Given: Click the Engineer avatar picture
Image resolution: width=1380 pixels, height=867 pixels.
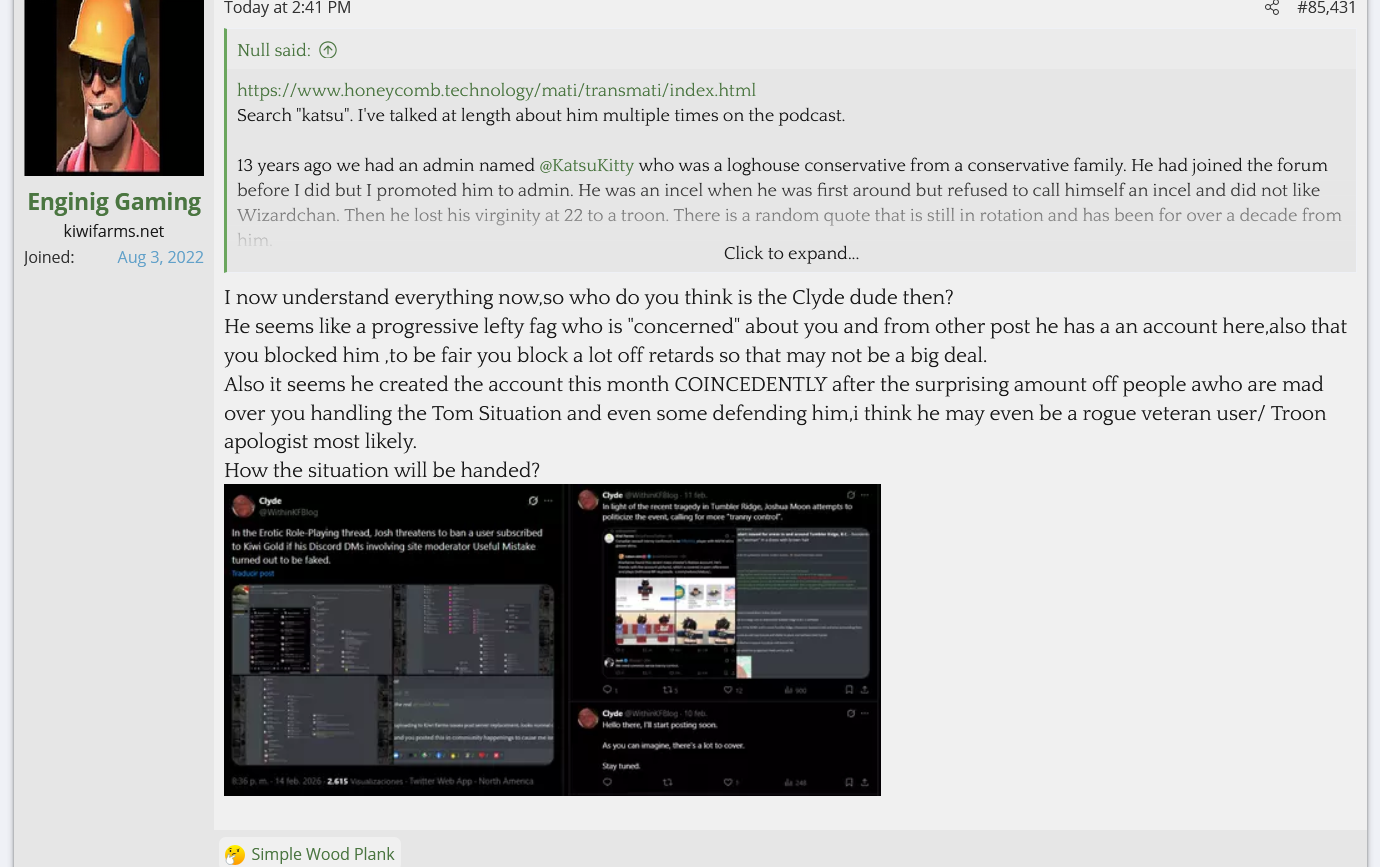Looking at the screenshot, I should point(114,86).
